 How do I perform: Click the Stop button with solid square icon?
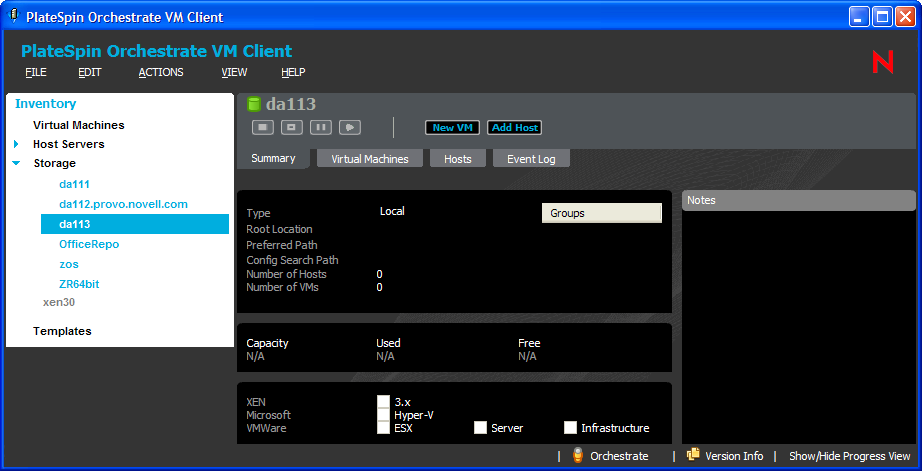(263, 127)
